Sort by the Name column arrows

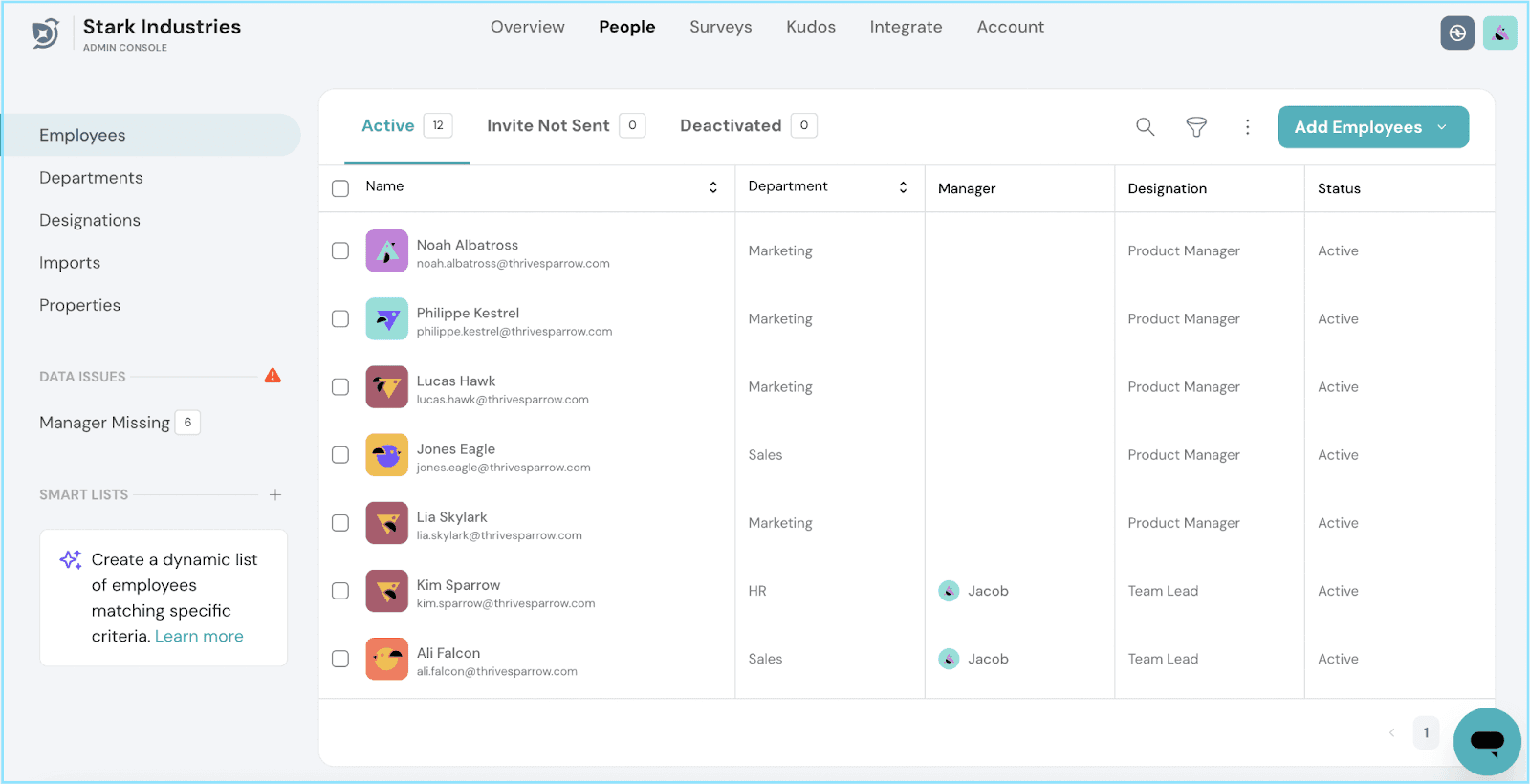click(x=712, y=187)
